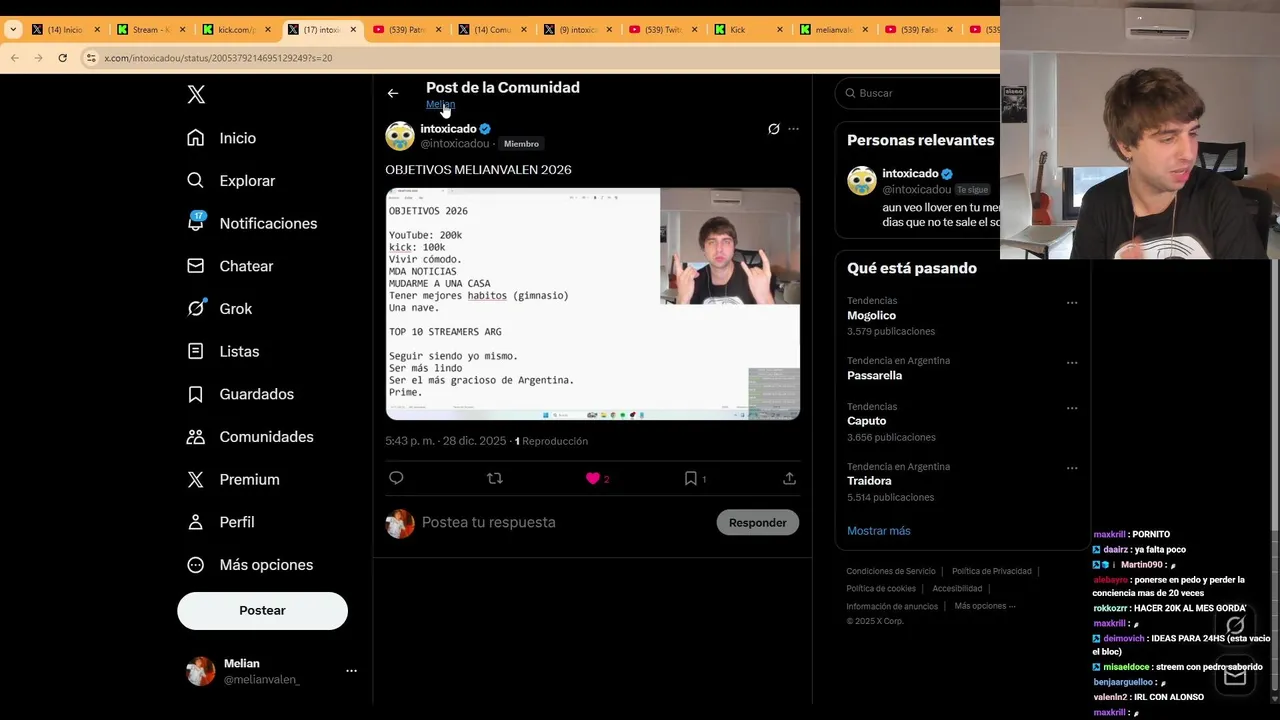Click the post timestamp 5:43 p. m. 28 dic. 2025
This screenshot has width=1280, height=720.
point(446,441)
